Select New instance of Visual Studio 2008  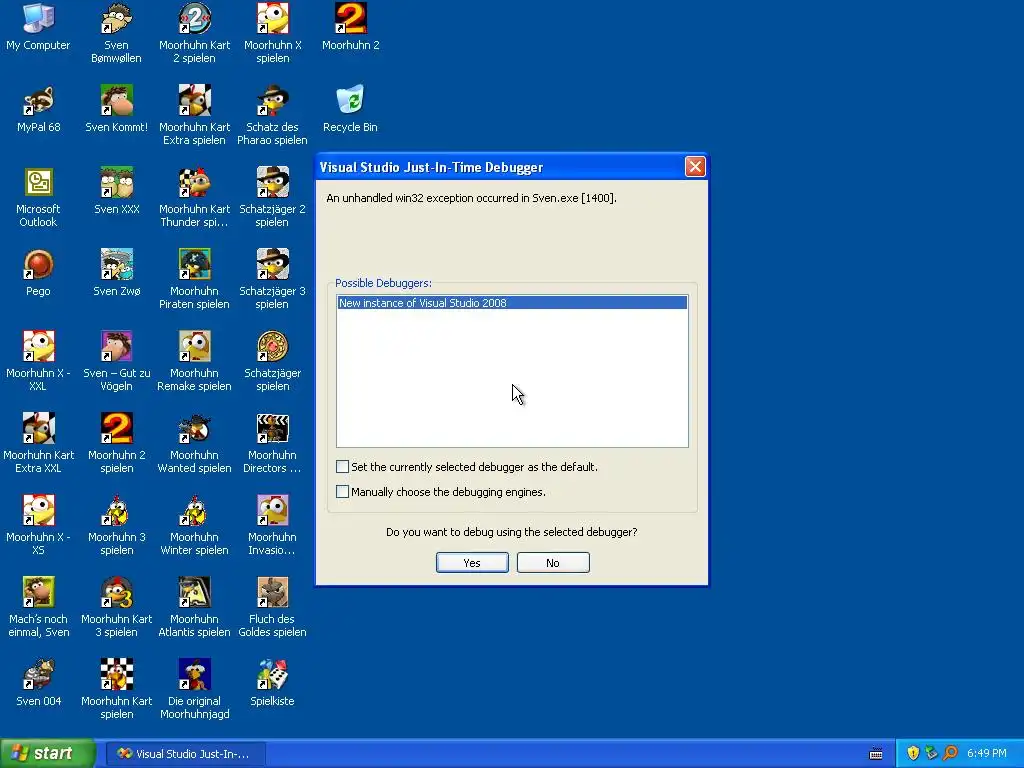click(x=512, y=303)
